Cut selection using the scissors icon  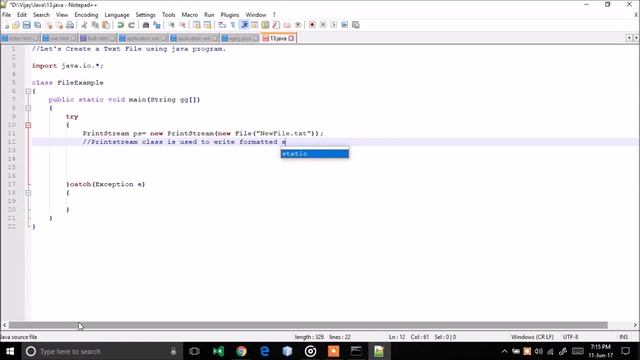84,25
